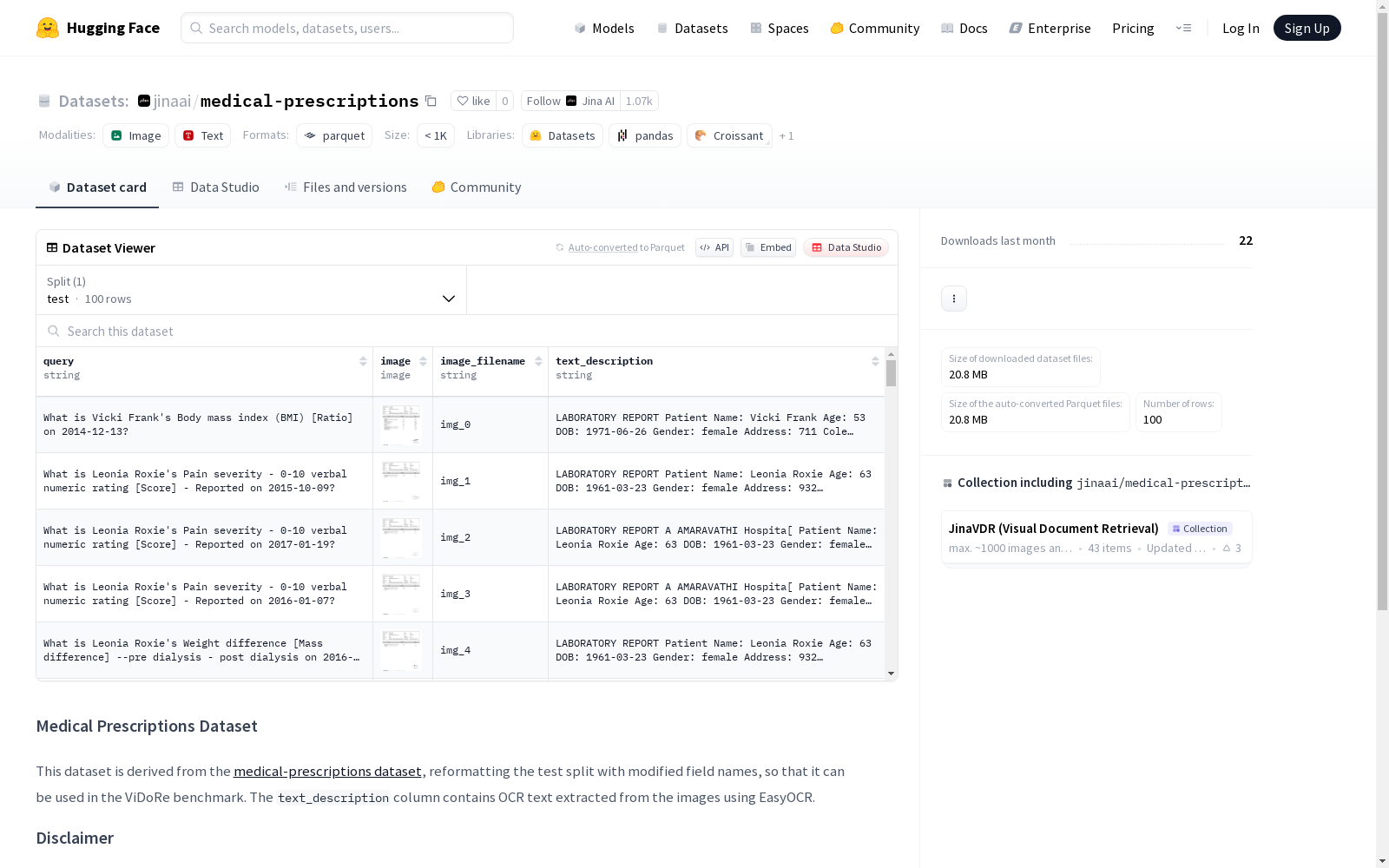Open the img_1 row image thumbnail
This screenshot has height=868, width=1389.
point(401,481)
